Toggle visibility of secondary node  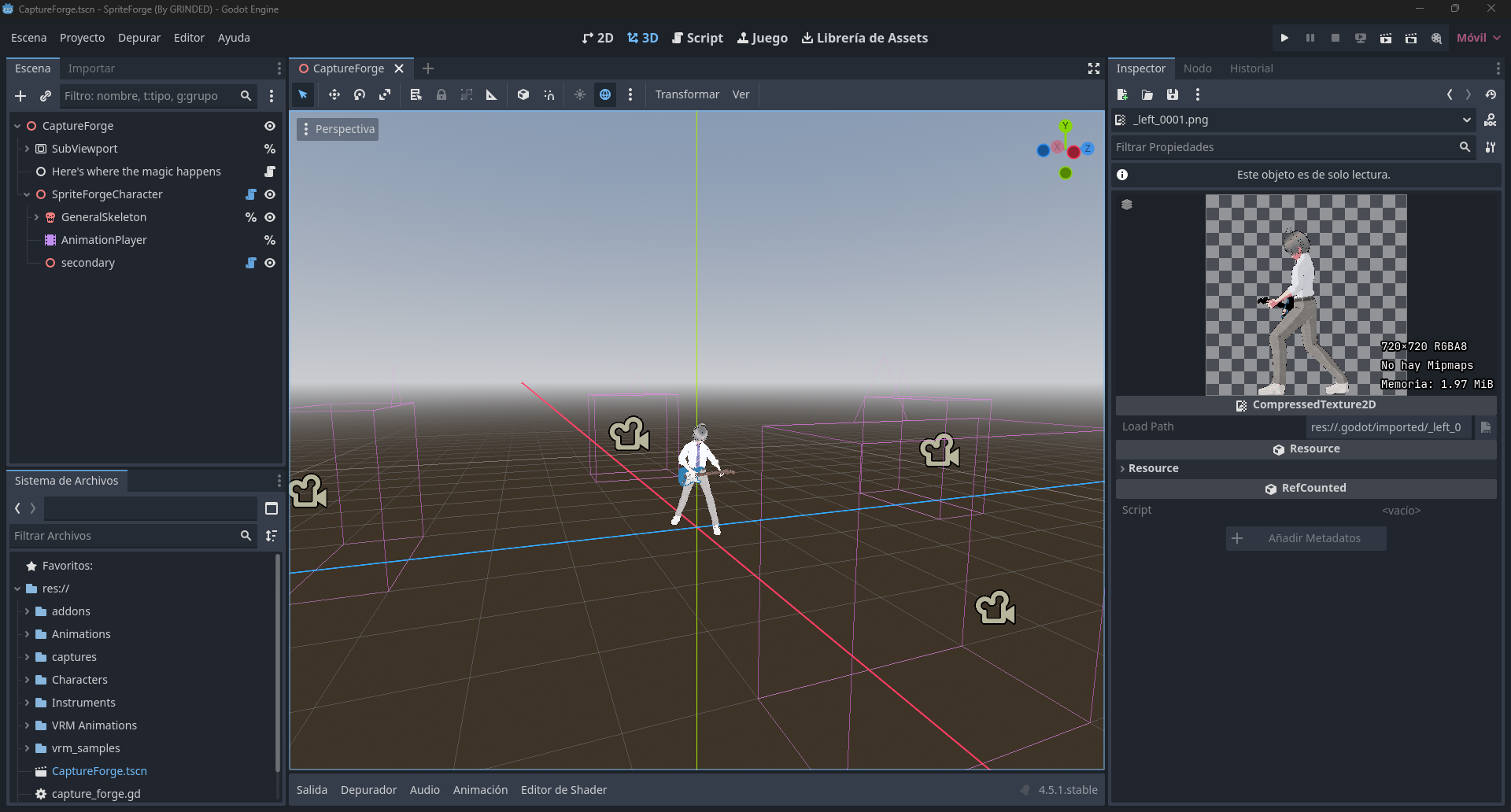(x=270, y=263)
